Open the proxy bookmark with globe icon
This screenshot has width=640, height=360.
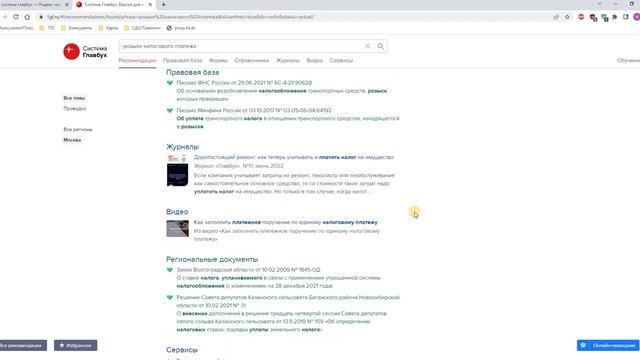click(x=181, y=28)
